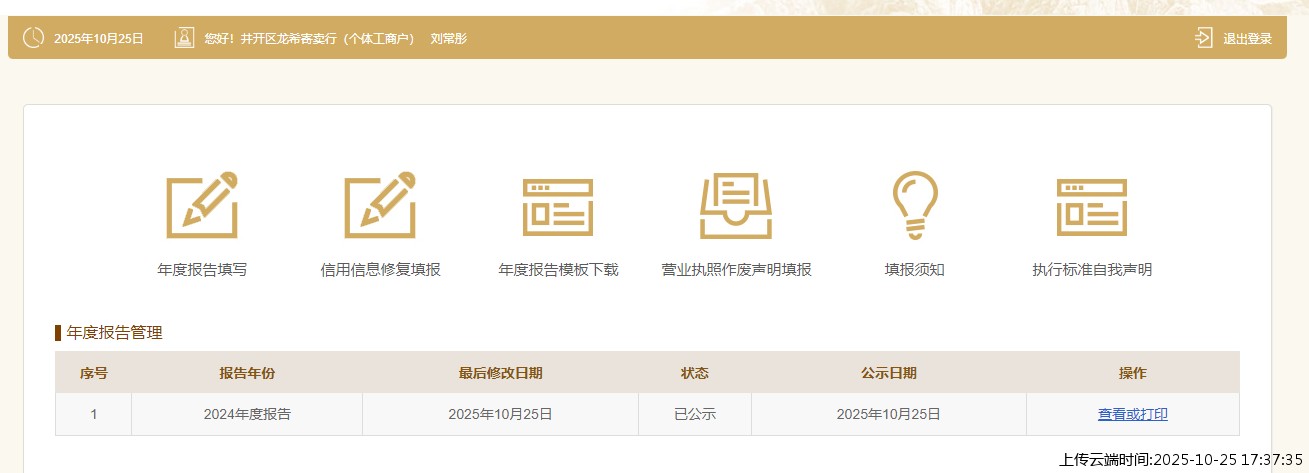Click the 年度报告填写 pencil icon

202,205
